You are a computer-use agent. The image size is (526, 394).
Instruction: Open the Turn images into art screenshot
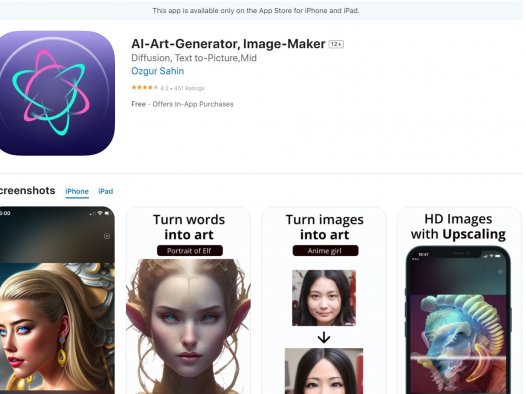[324, 301]
